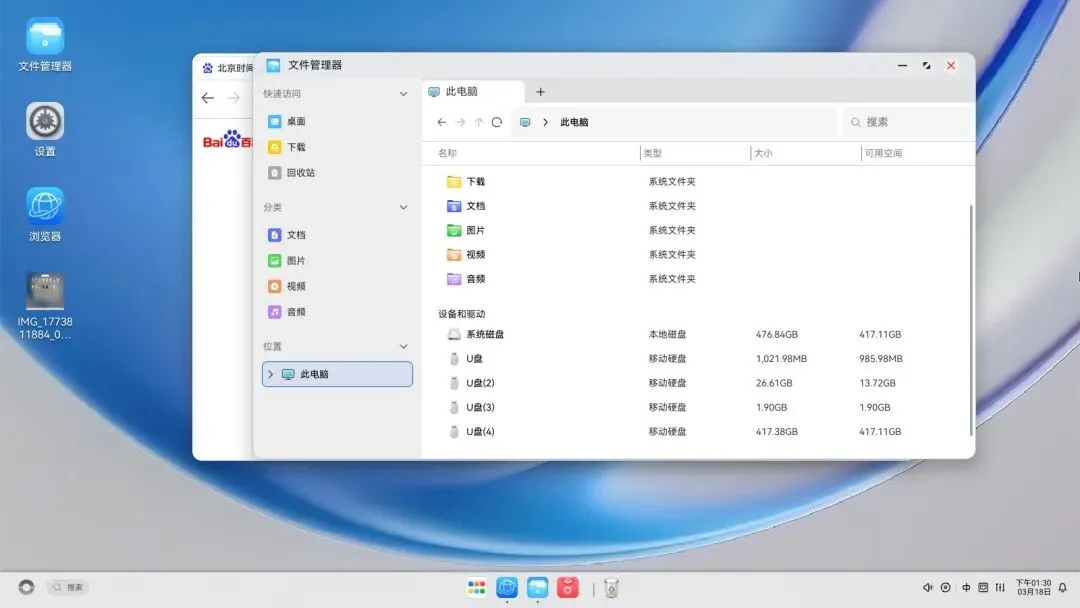
Task: Open 桌面 in quick access sidebar
Action: click(337, 121)
